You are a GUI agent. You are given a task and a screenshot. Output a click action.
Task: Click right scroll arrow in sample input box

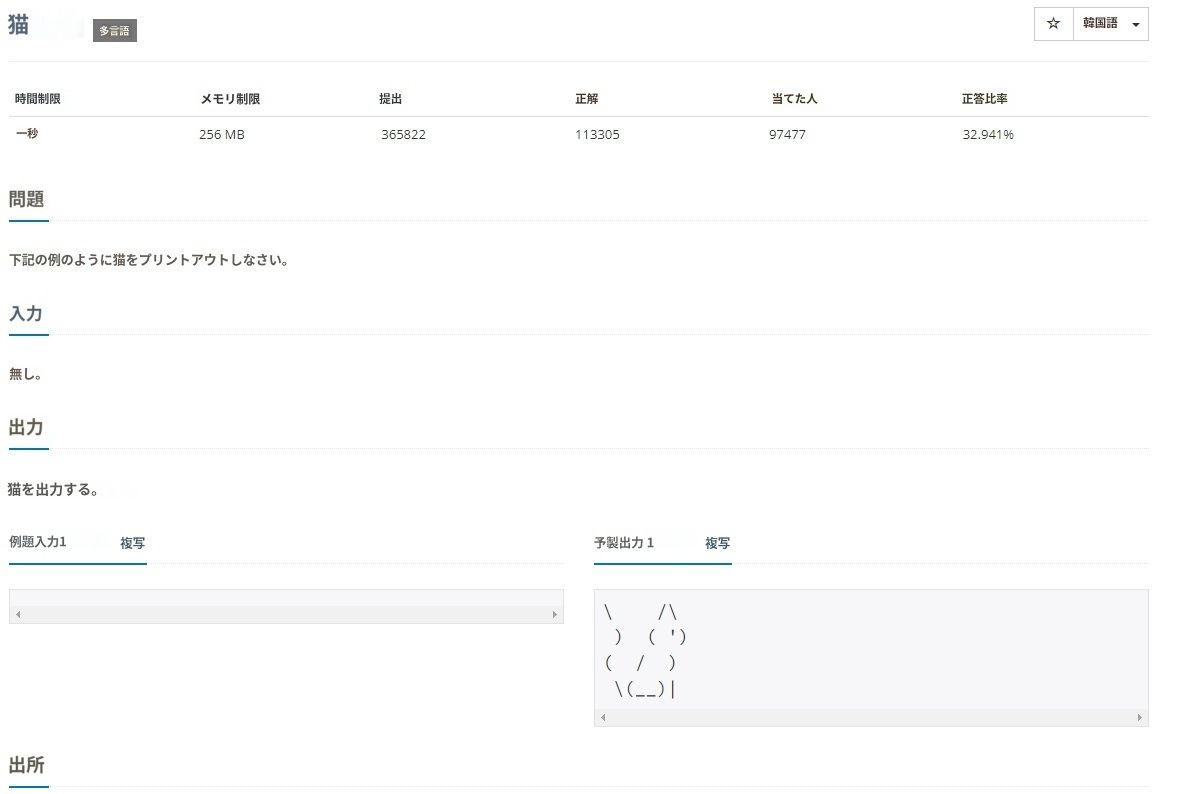[x=555, y=614]
